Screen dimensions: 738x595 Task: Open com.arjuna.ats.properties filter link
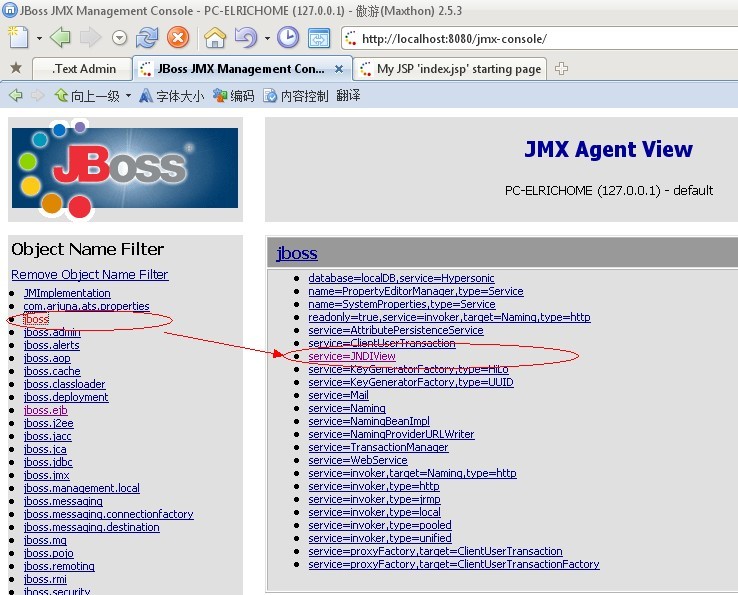[x=87, y=306]
